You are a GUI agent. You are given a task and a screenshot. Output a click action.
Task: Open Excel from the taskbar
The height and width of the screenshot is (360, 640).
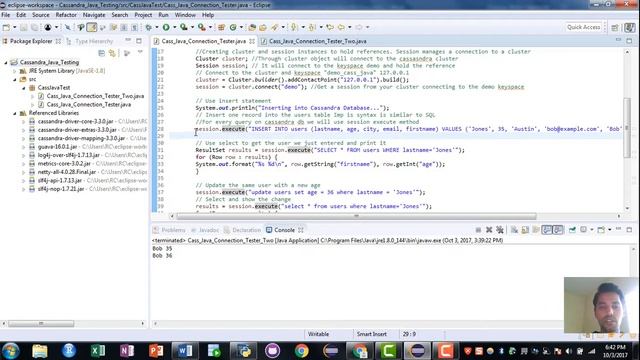tap(98, 351)
